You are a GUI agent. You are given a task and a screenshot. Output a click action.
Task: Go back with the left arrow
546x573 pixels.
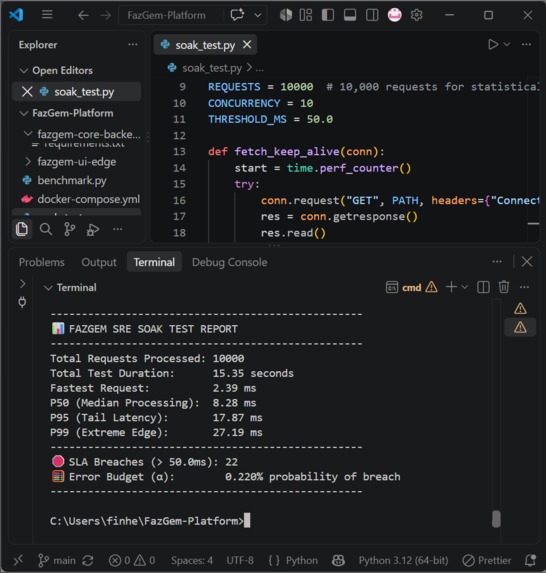pyautogui.click(x=83, y=15)
